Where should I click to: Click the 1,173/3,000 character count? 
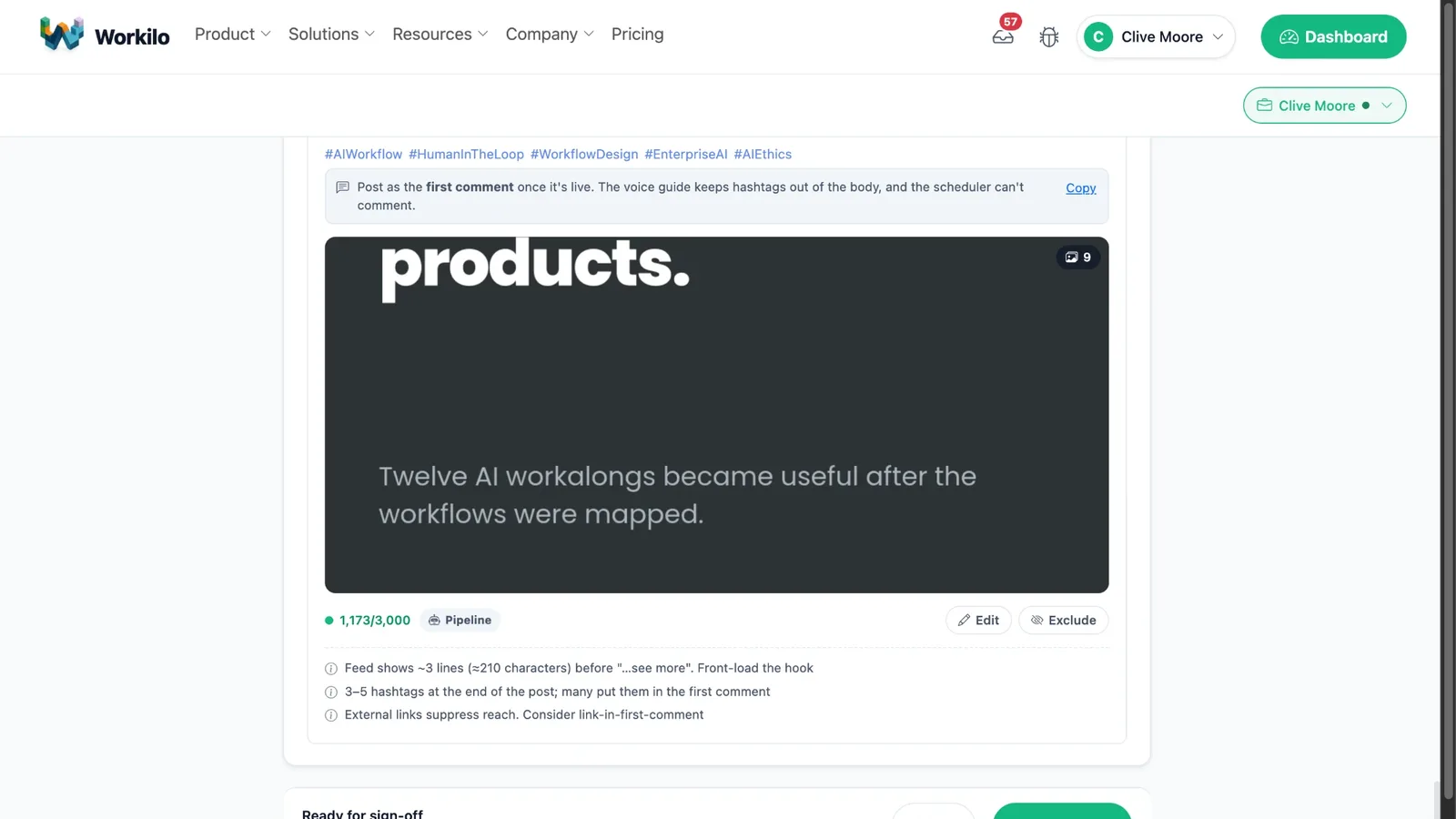375,621
